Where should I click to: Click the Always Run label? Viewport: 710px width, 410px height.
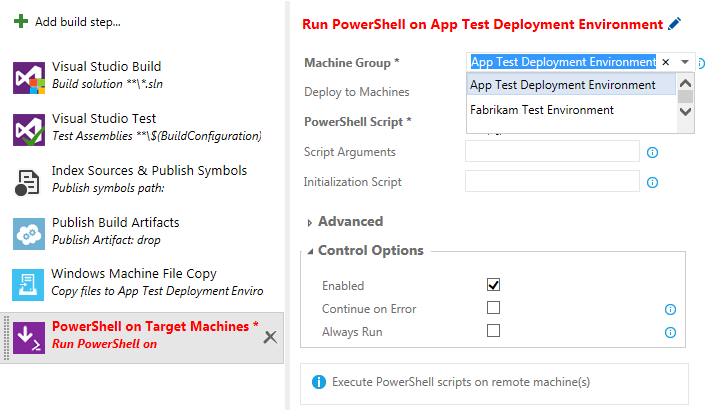click(x=352, y=332)
